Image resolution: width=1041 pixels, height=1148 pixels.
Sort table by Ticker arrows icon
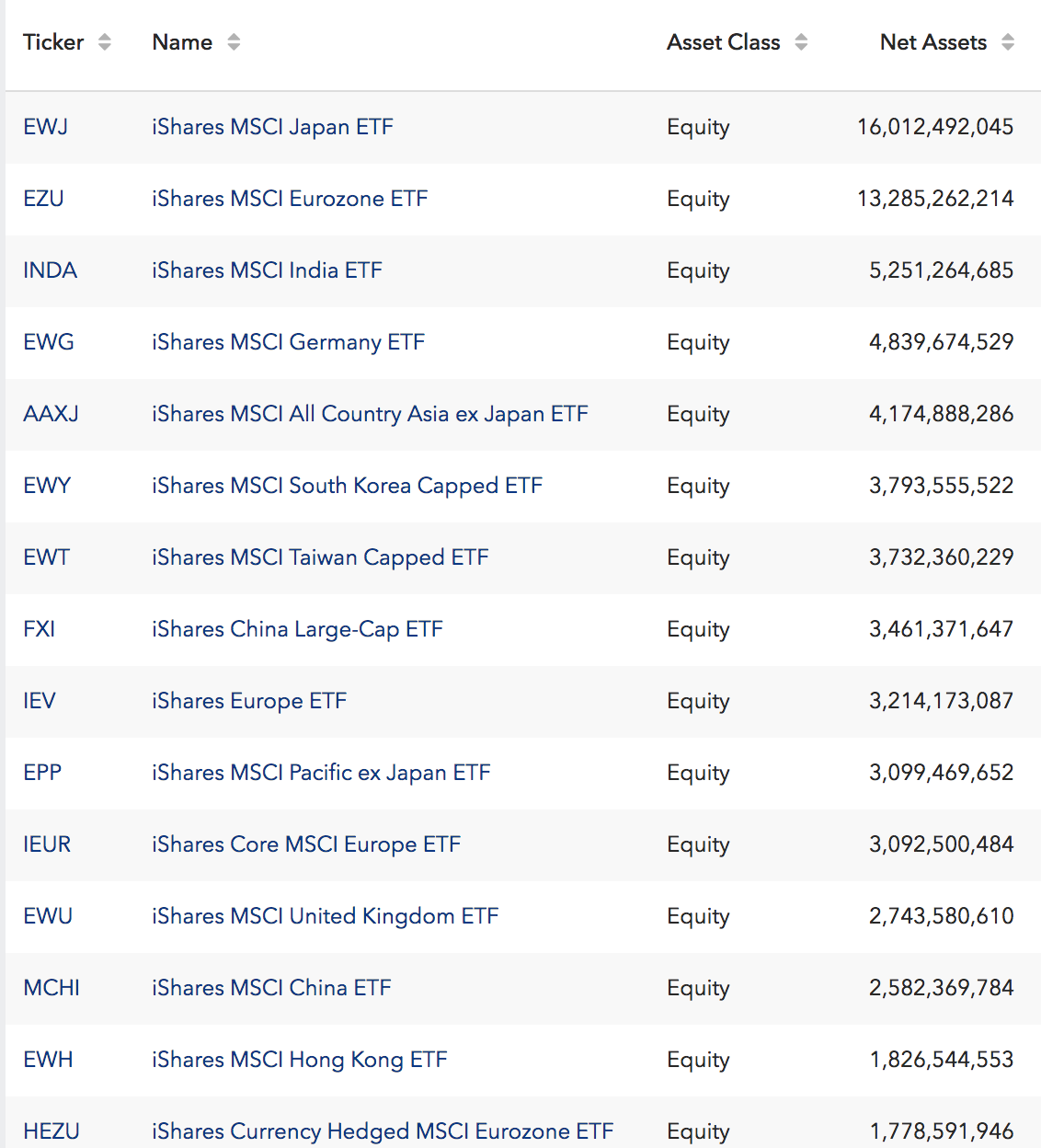coord(104,42)
